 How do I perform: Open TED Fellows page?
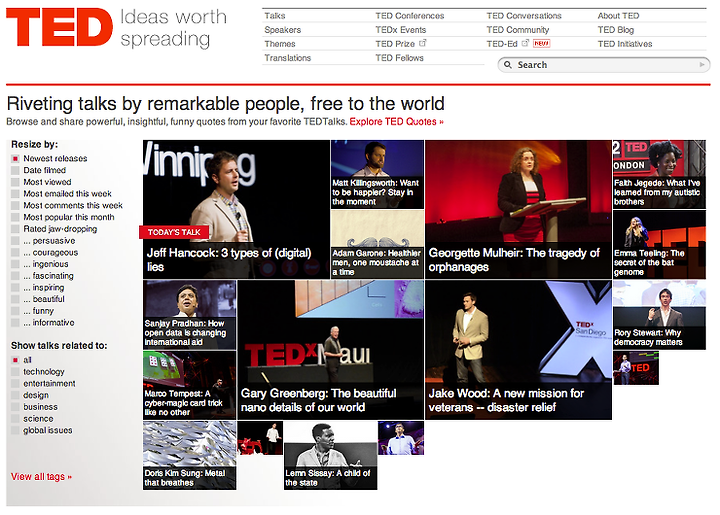(x=399, y=58)
